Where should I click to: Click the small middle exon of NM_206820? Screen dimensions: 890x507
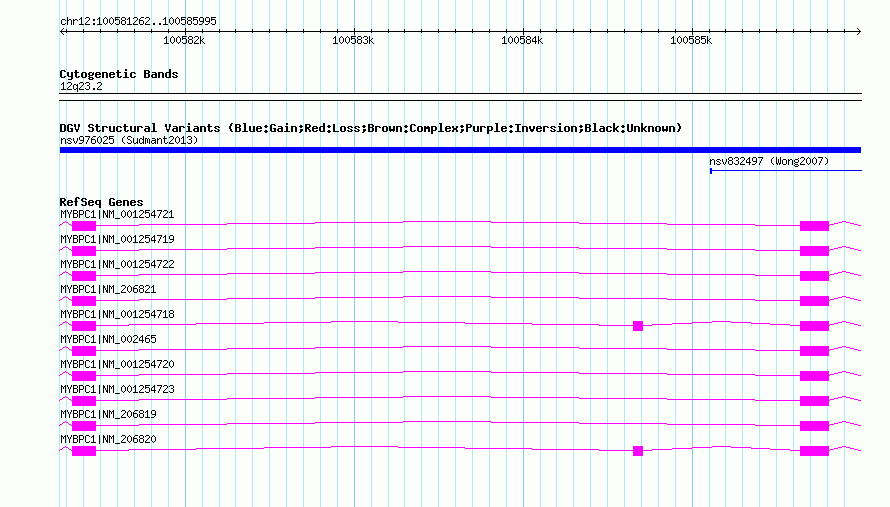638,451
